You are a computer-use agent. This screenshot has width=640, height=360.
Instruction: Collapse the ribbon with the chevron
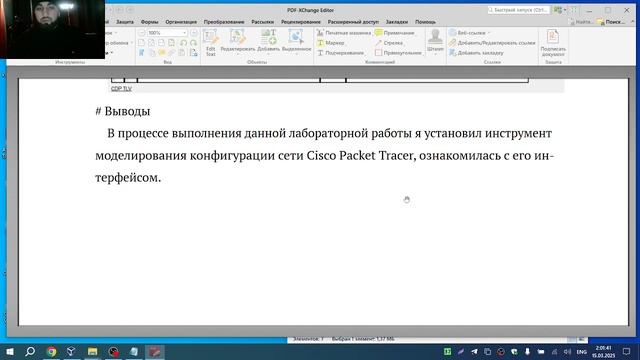pos(633,22)
